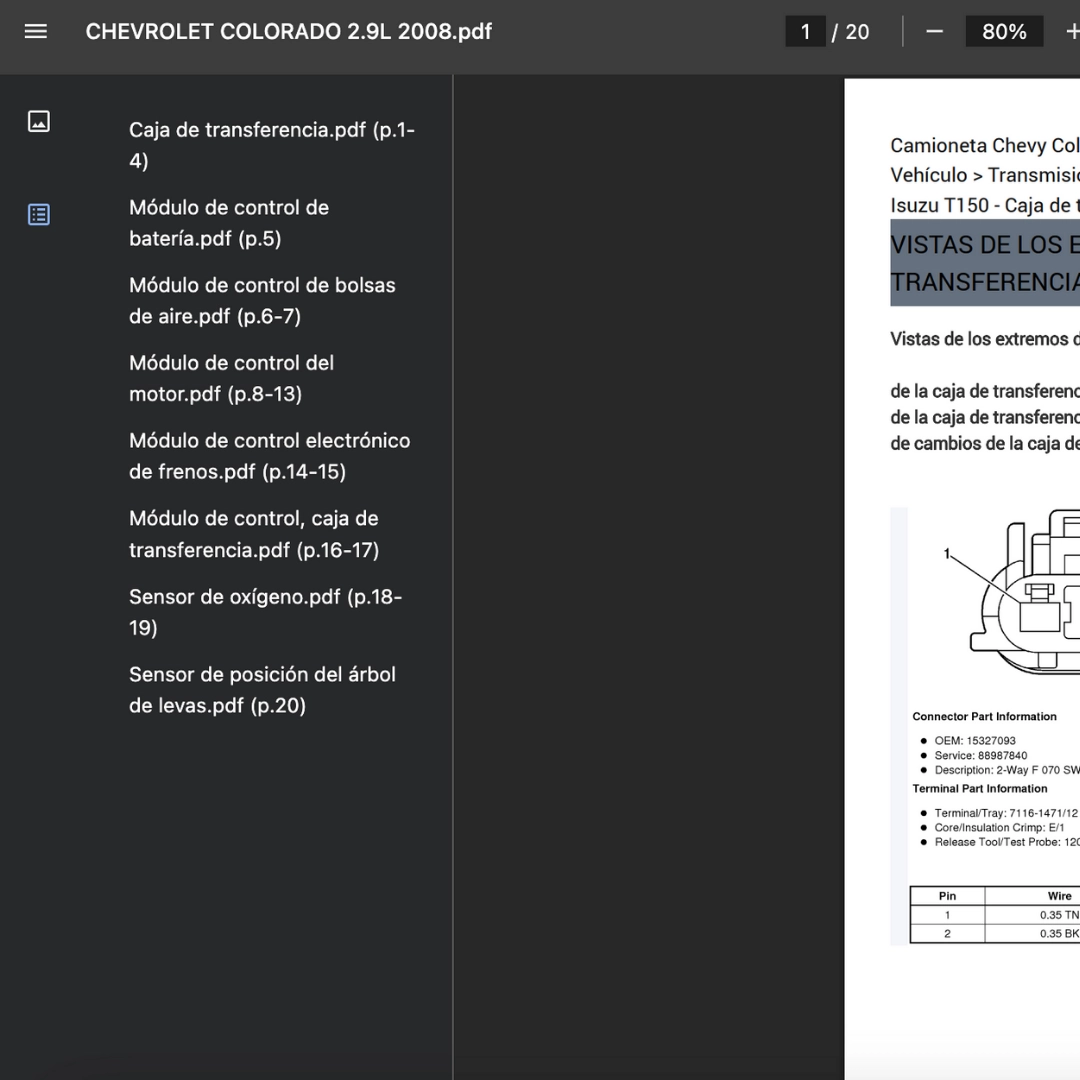Viewport: 1080px width, 1080px height.
Task: Open Sensor de posición del árbol de levas
Action: click(262, 689)
